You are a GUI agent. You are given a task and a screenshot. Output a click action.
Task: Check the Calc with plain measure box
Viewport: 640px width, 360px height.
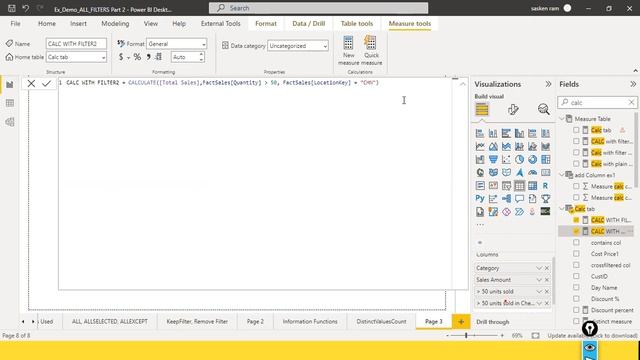tap(576, 164)
